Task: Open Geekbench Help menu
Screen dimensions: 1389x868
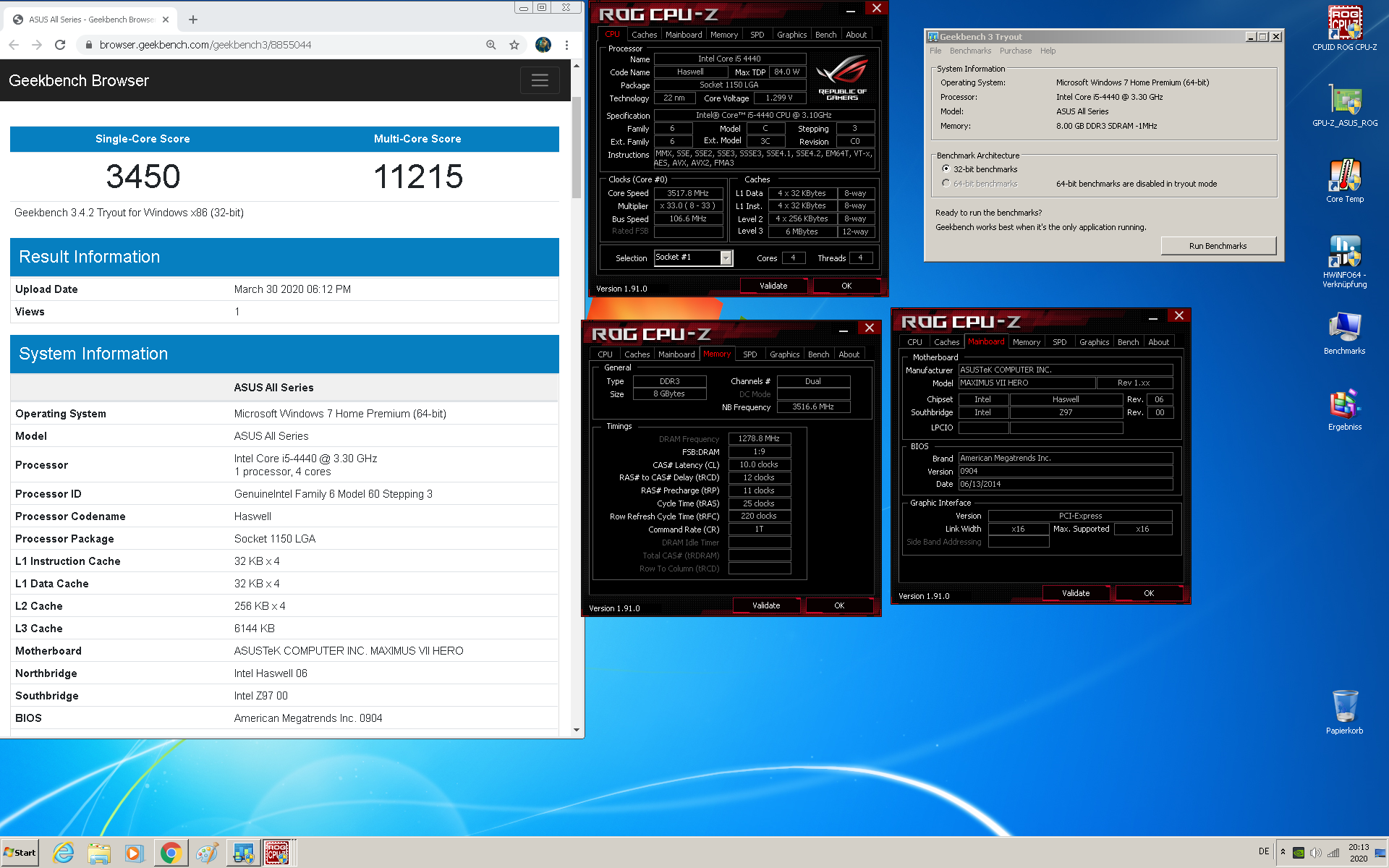Action: coord(1048,51)
